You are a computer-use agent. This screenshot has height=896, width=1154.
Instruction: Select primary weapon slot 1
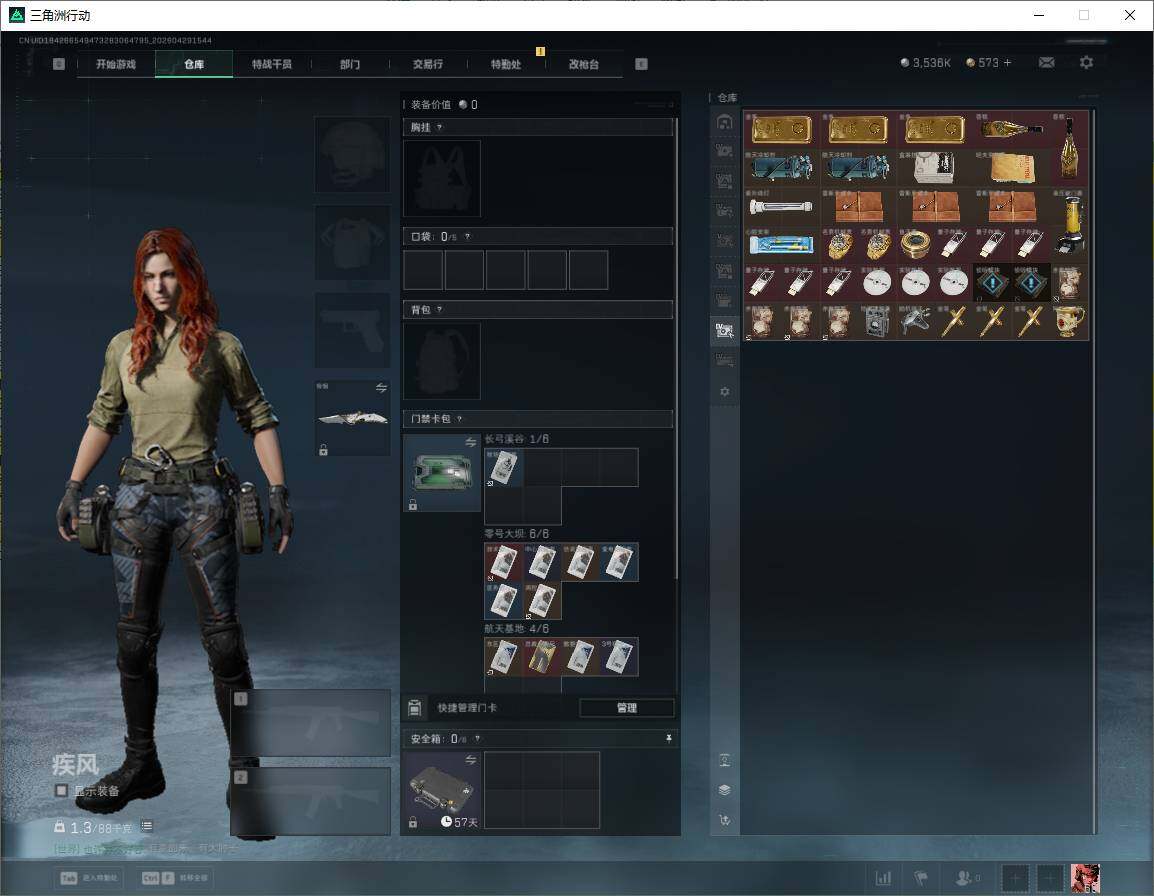tap(311, 723)
